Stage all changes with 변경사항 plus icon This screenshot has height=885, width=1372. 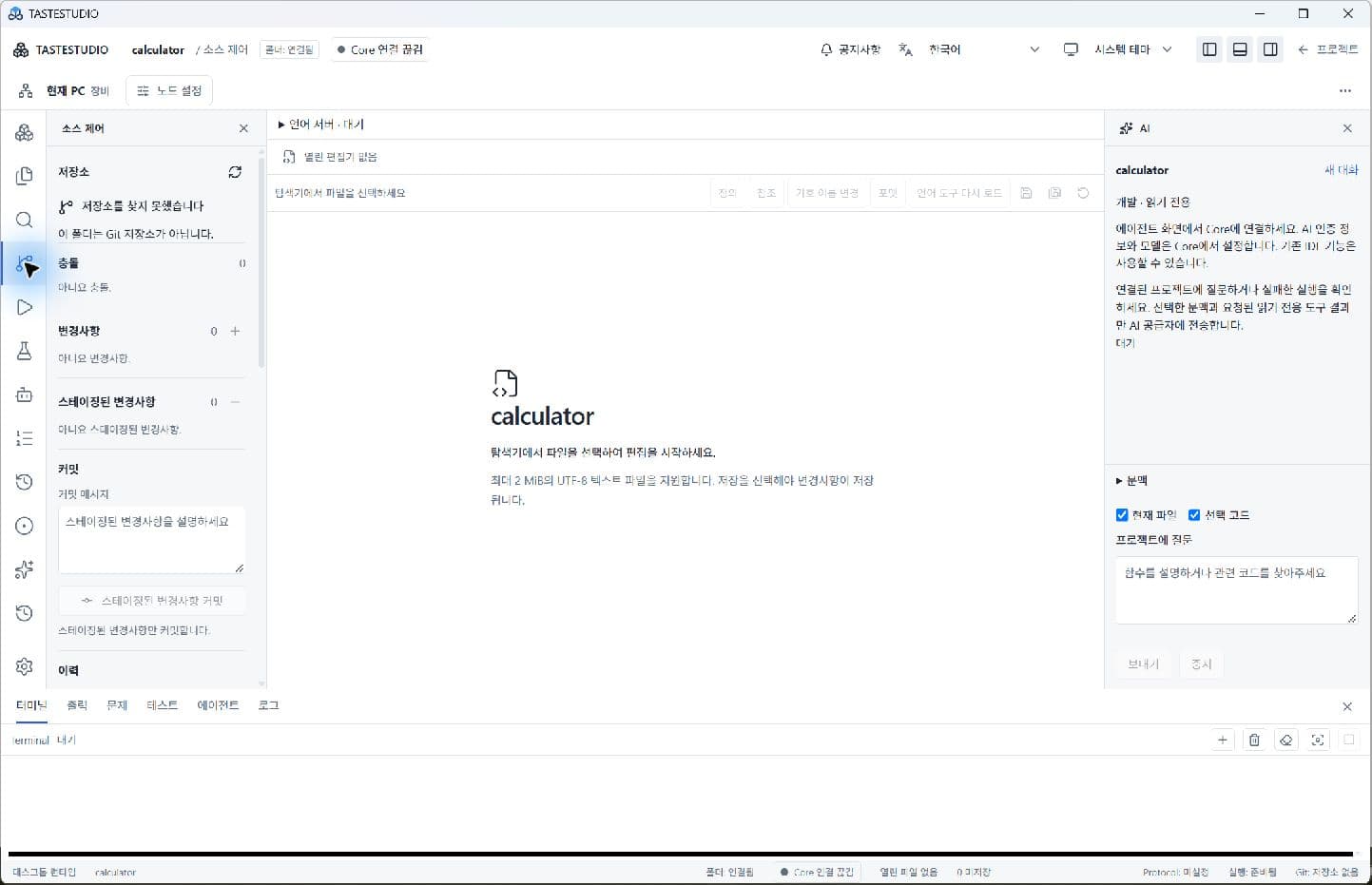pos(235,331)
